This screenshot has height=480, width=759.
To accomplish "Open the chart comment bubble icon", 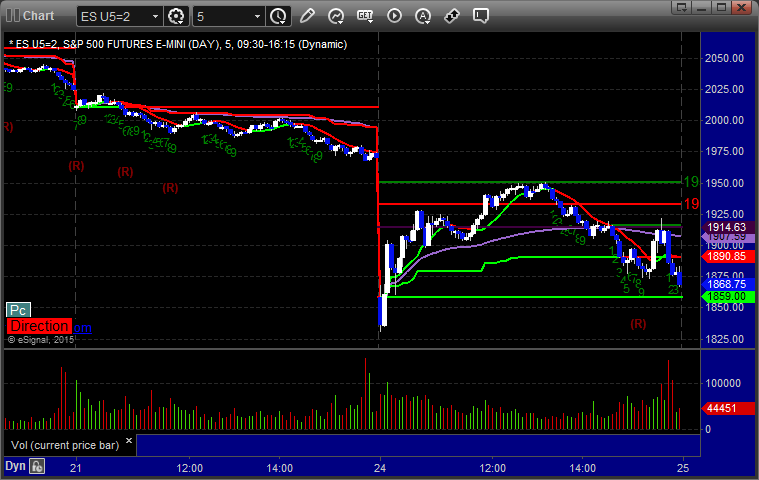I will point(481,16).
